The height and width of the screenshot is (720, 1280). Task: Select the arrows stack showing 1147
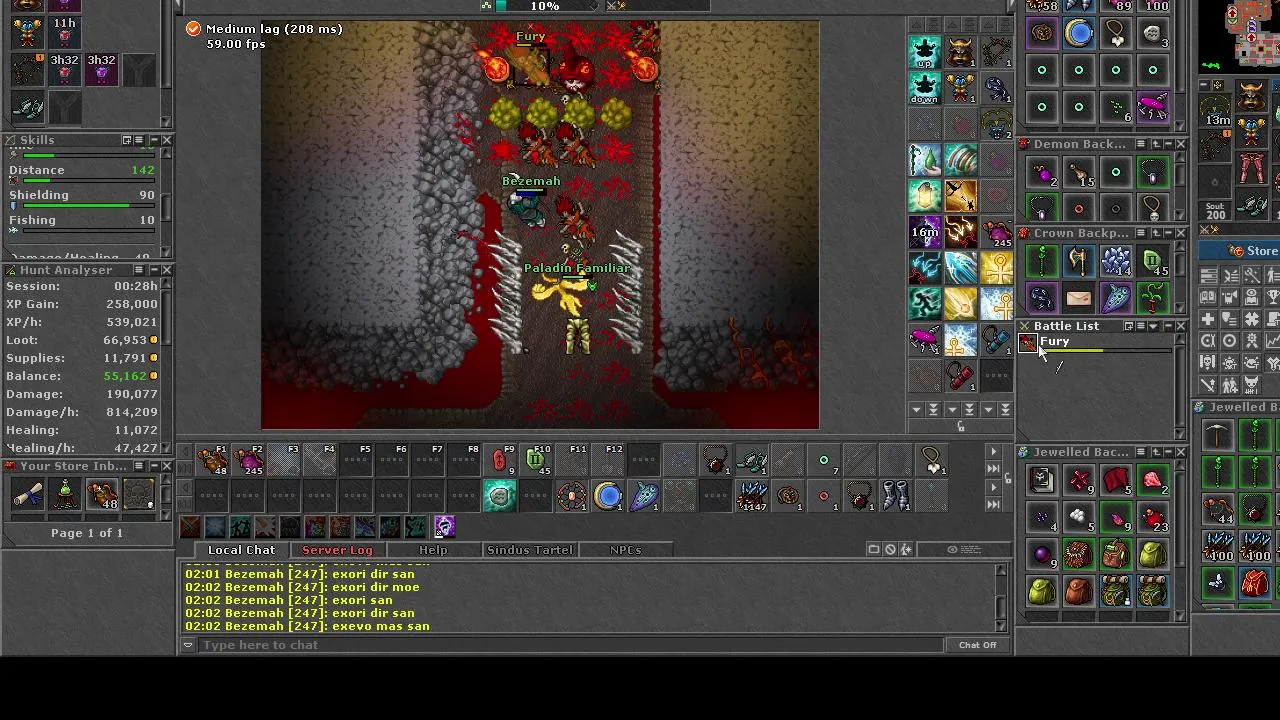click(x=752, y=496)
